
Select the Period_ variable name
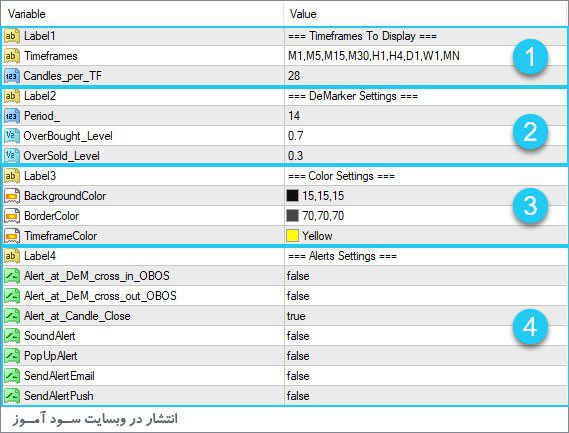[x=42, y=116]
